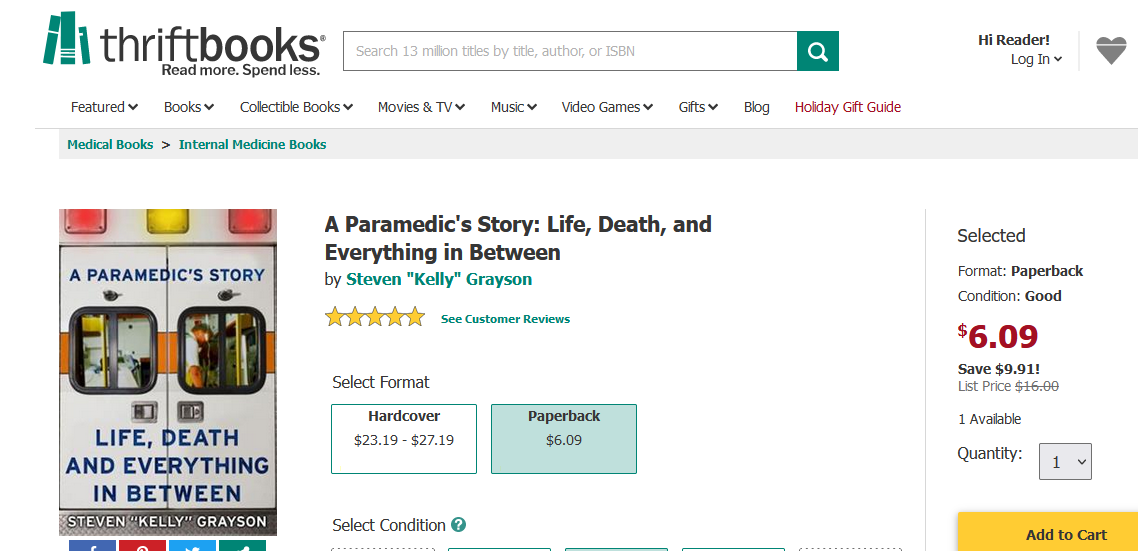The height and width of the screenshot is (551, 1138).
Task: Open the wishlist heart icon
Action: coord(1111,51)
